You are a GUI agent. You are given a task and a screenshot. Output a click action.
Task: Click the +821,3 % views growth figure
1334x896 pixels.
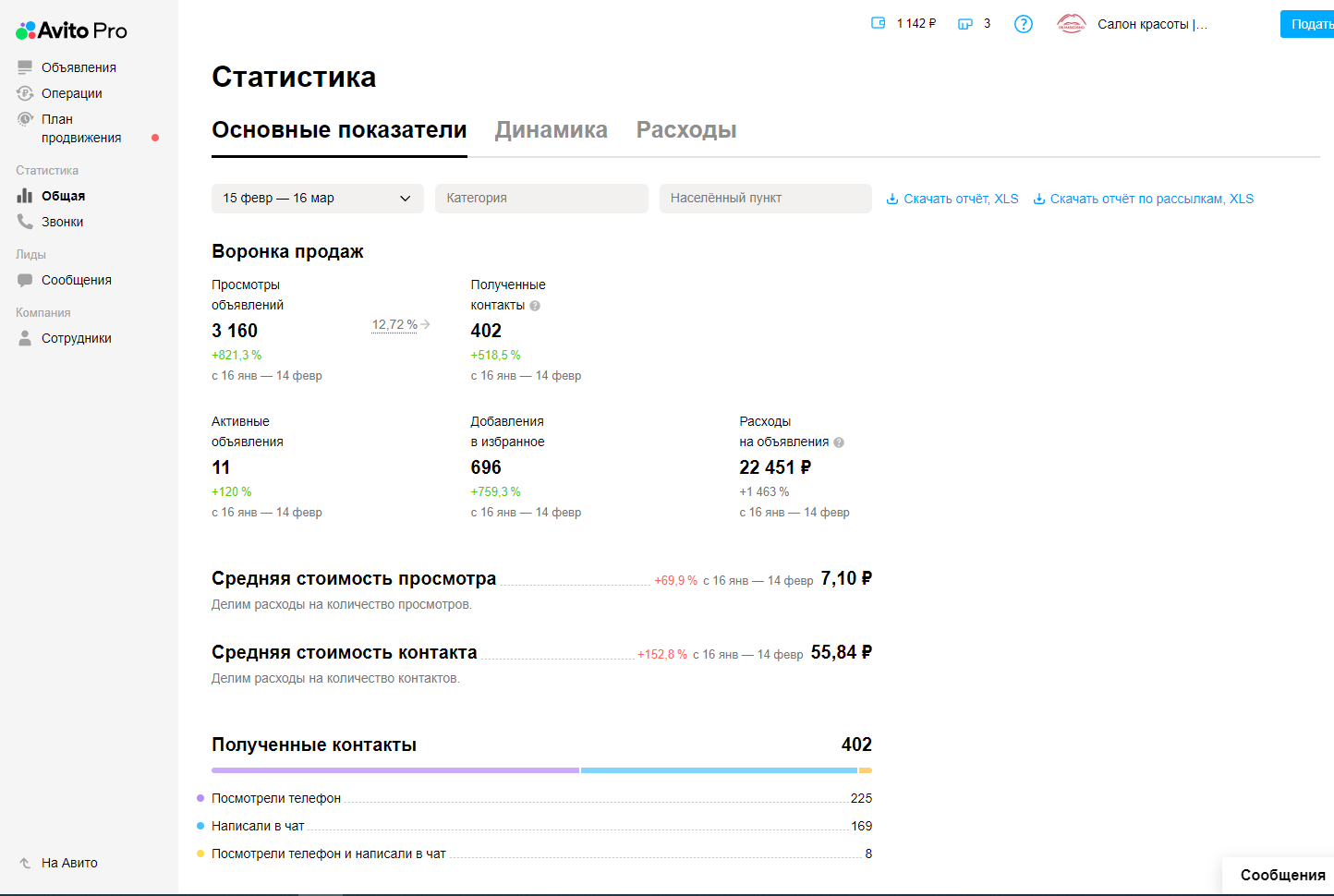[x=236, y=355]
